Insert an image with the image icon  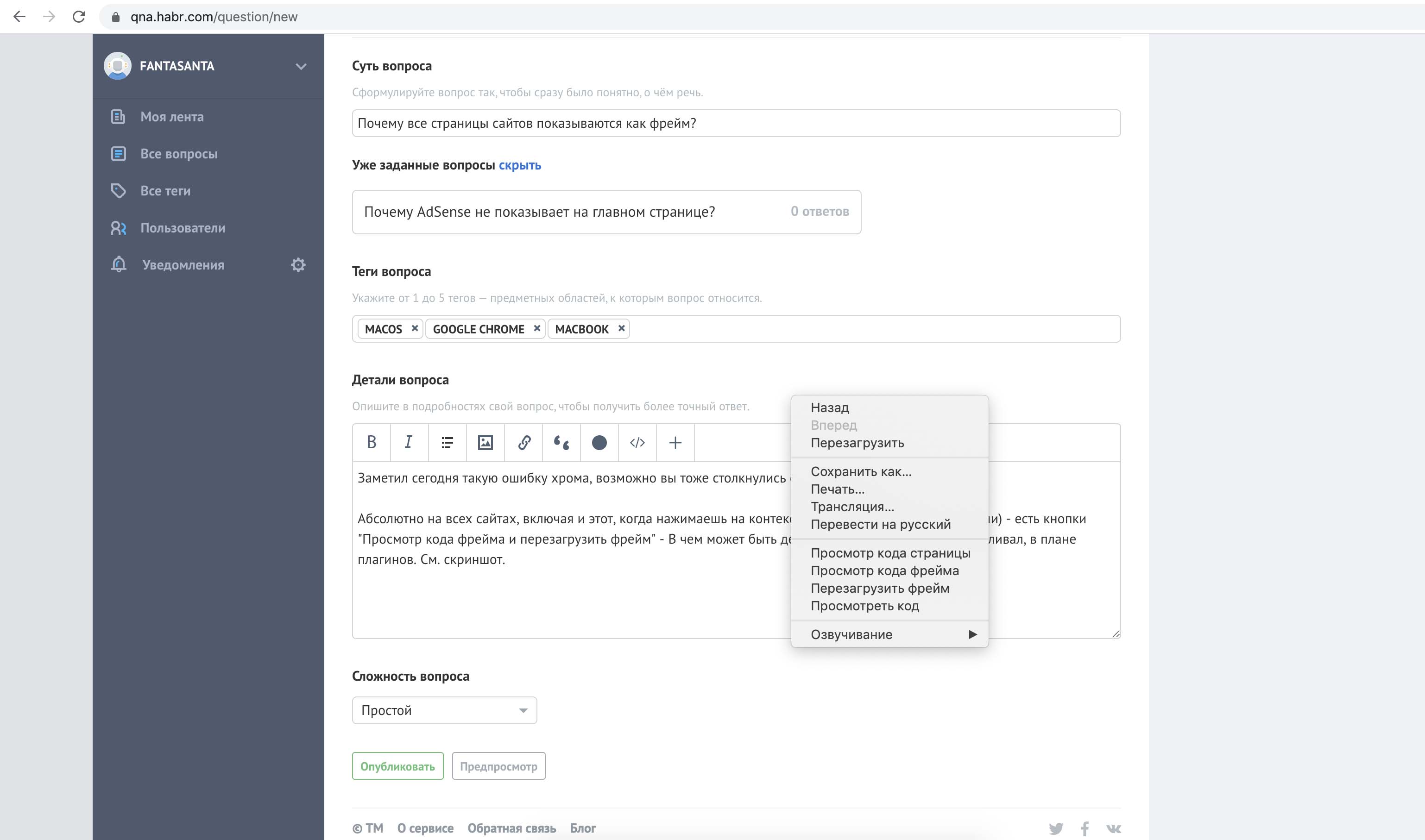[x=485, y=443]
